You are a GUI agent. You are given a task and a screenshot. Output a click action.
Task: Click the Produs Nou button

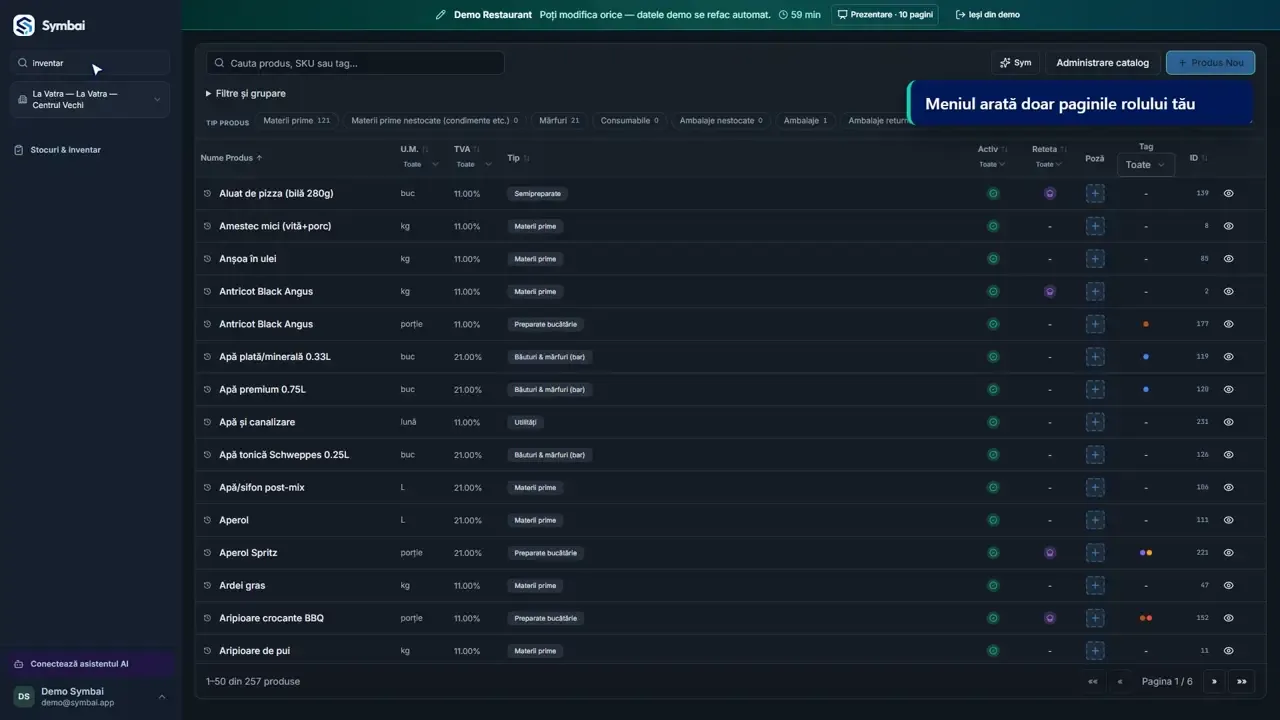[x=1210, y=63]
